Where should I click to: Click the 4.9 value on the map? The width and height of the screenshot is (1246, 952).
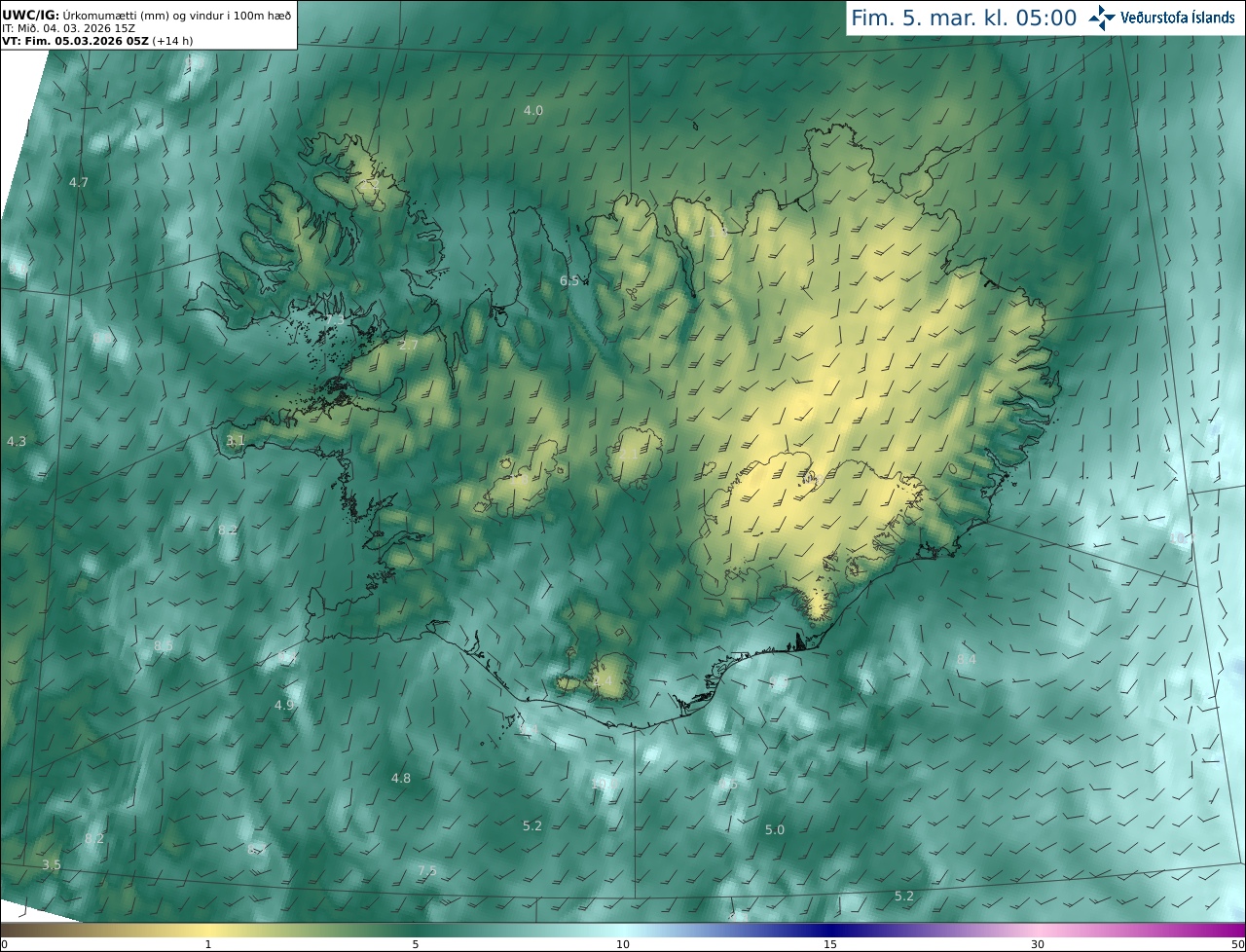click(284, 705)
